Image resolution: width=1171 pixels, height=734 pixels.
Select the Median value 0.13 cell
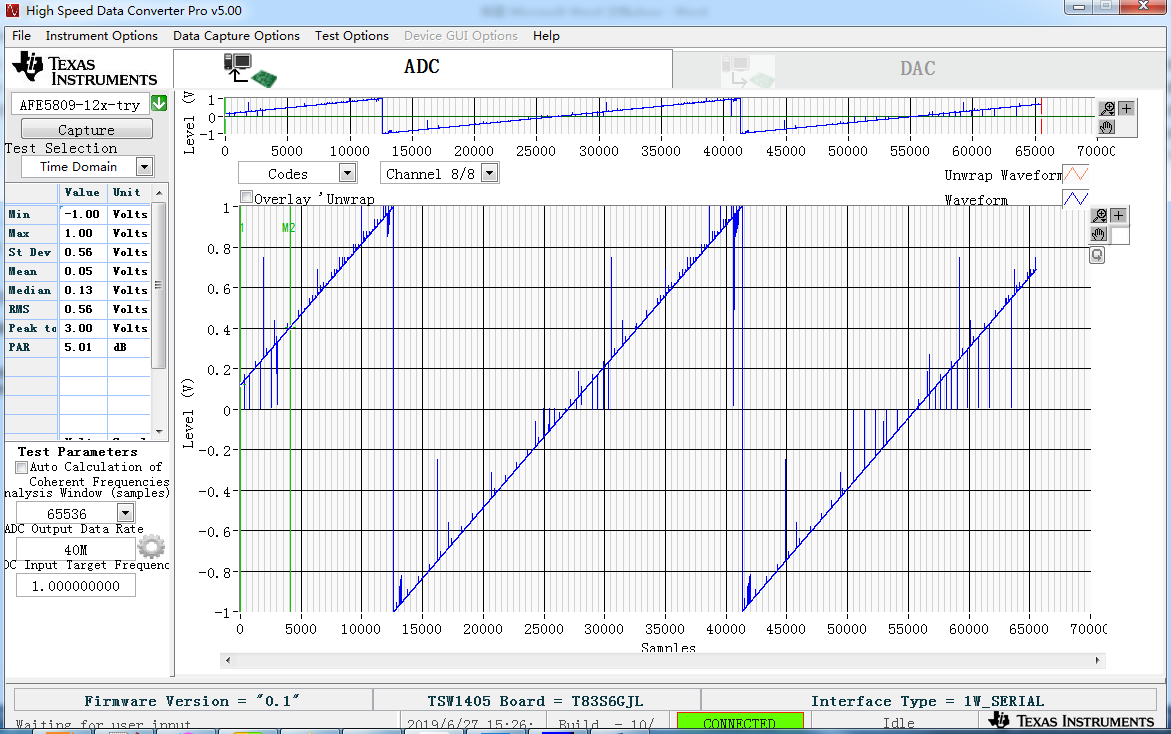click(82, 290)
